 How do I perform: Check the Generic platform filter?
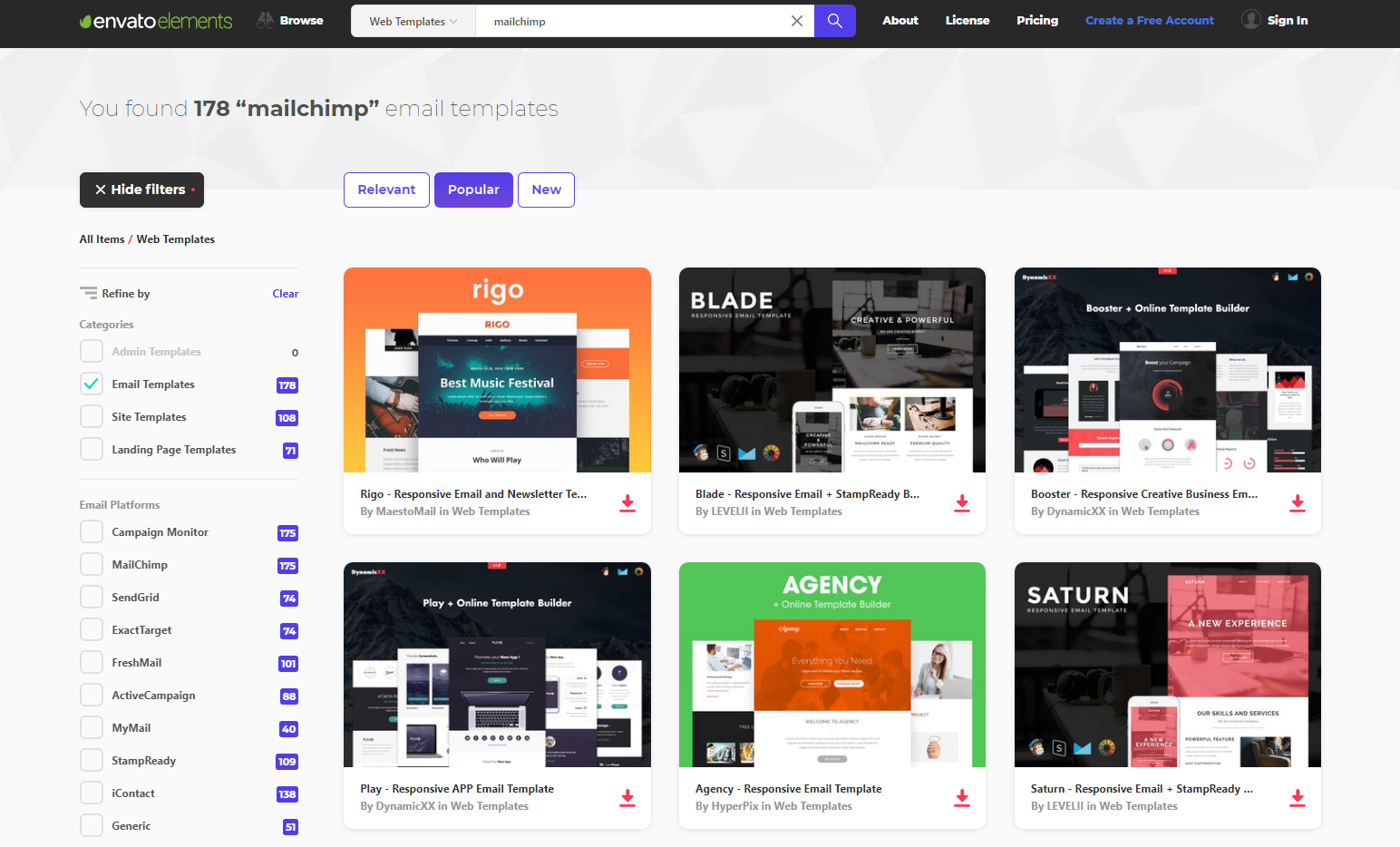[x=92, y=826]
